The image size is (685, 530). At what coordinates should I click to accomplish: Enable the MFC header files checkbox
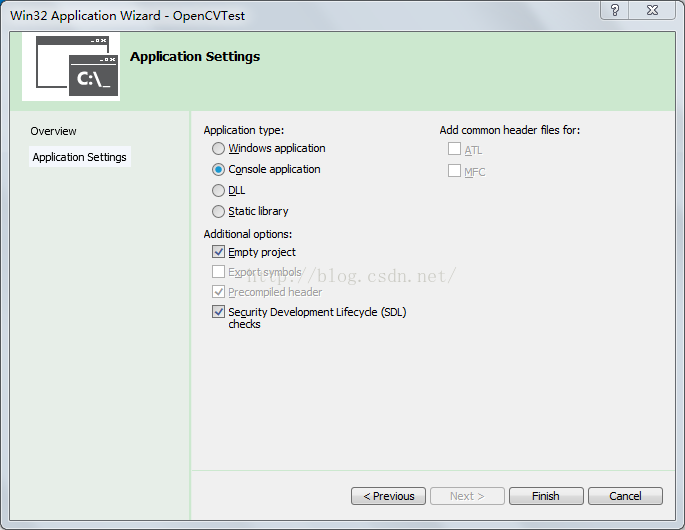coord(454,171)
